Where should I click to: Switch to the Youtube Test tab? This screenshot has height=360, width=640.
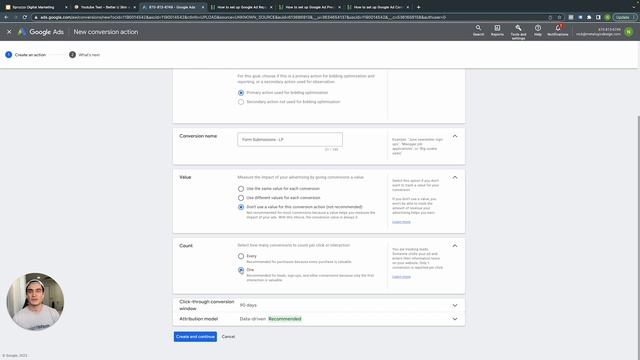coord(104,7)
